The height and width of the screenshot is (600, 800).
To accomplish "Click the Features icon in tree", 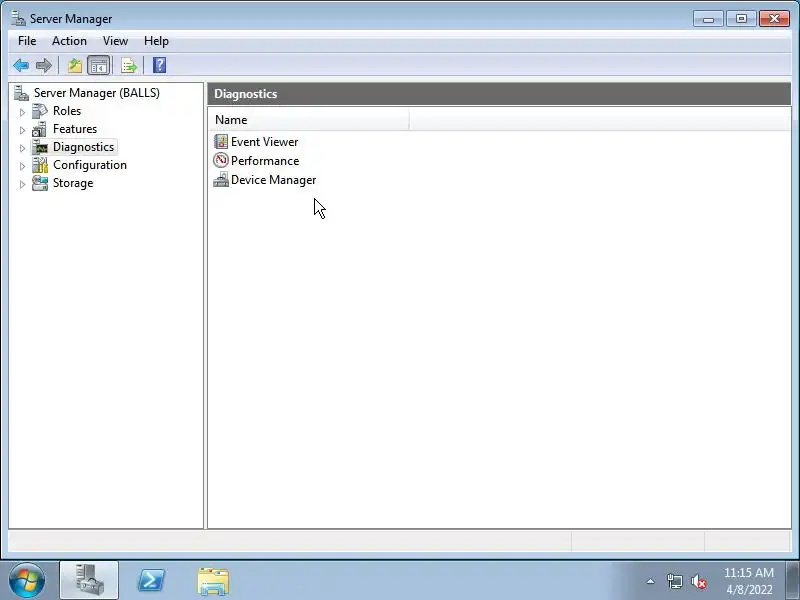I will (40, 129).
